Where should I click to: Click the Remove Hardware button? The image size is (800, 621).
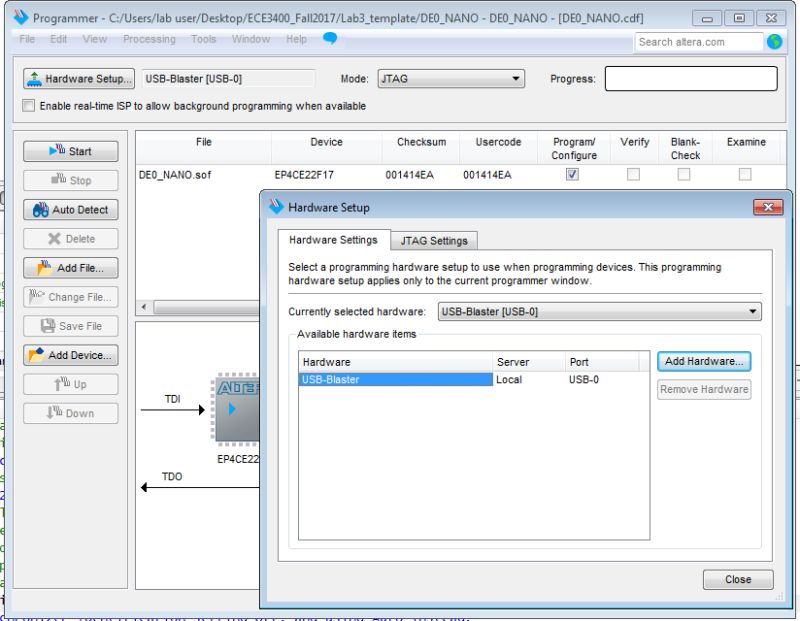click(704, 389)
